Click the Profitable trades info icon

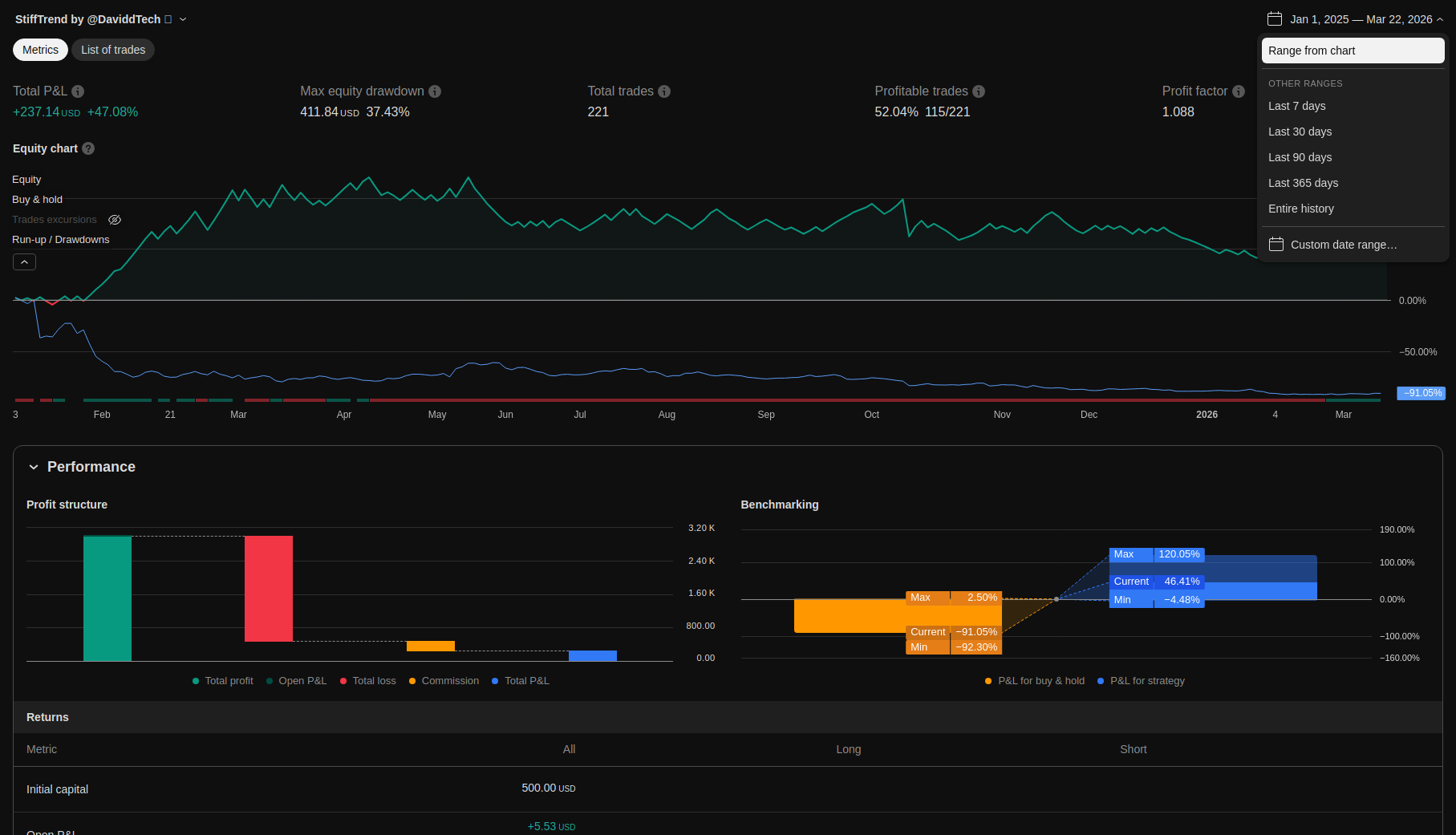click(979, 91)
